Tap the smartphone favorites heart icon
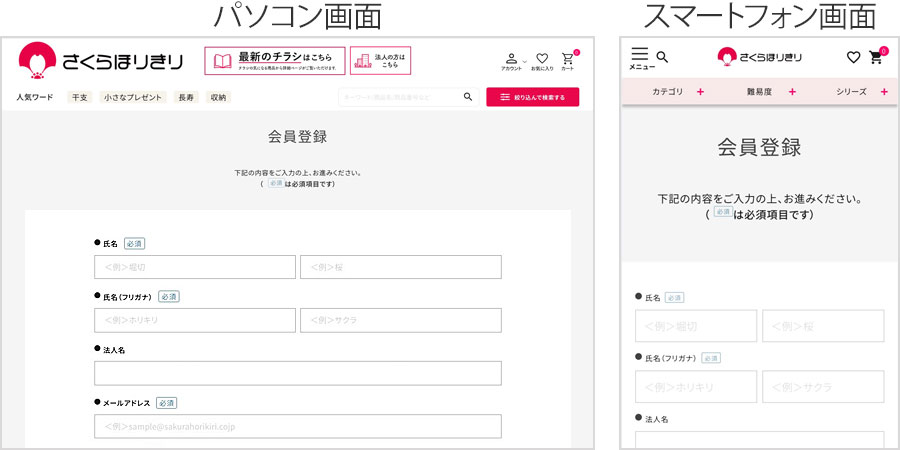Image resolution: width=900 pixels, height=450 pixels. pos(853,57)
